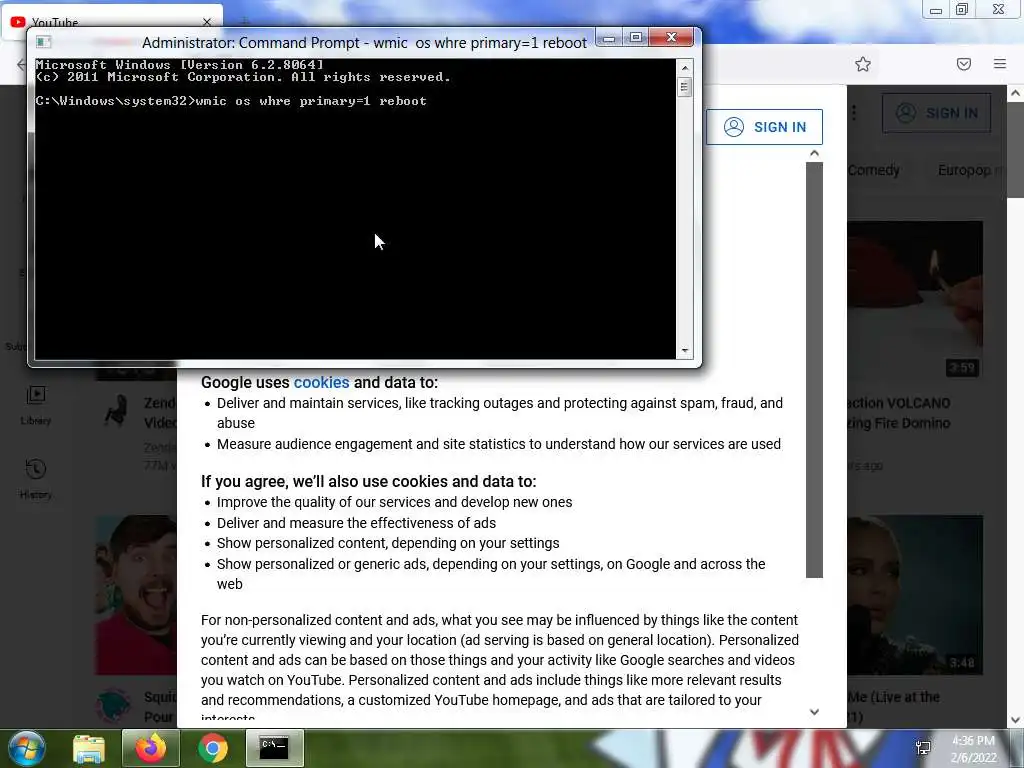Open YouTube settings three-dot menu
1024x768 pixels.
pos(854,113)
